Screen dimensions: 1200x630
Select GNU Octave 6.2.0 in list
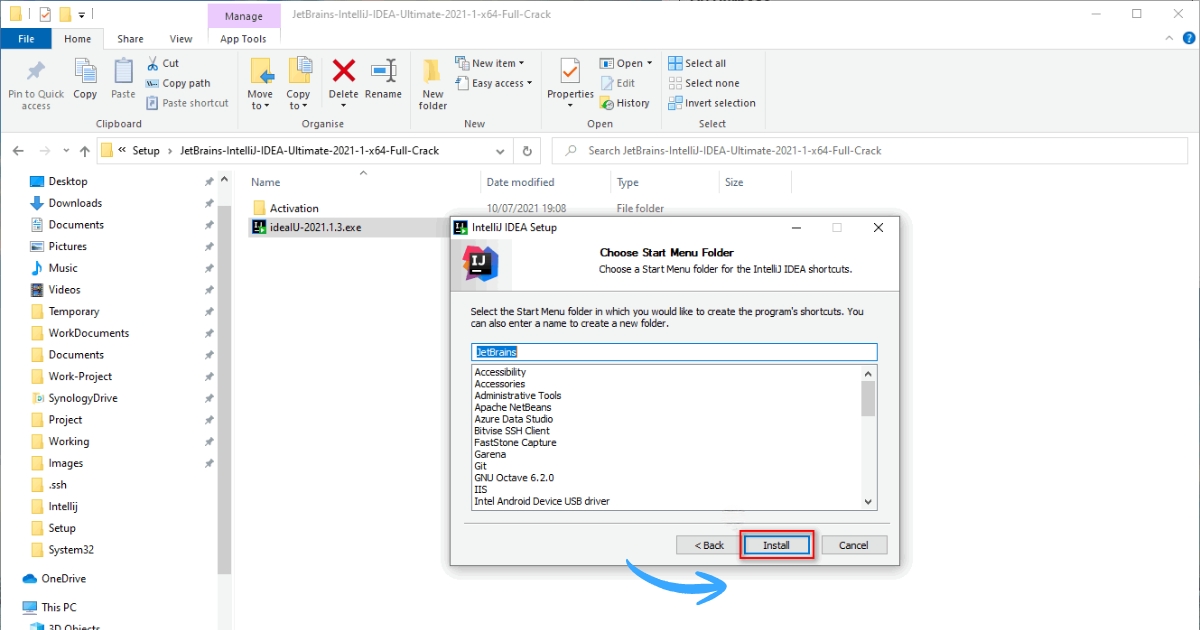[x=514, y=478]
